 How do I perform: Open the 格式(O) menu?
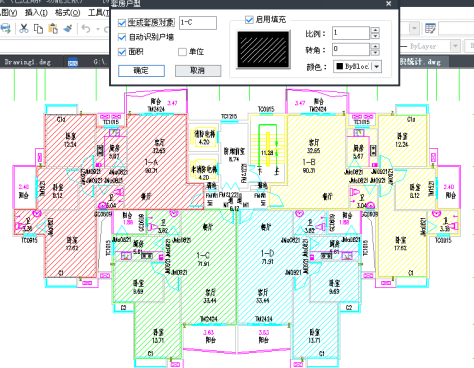[68, 13]
